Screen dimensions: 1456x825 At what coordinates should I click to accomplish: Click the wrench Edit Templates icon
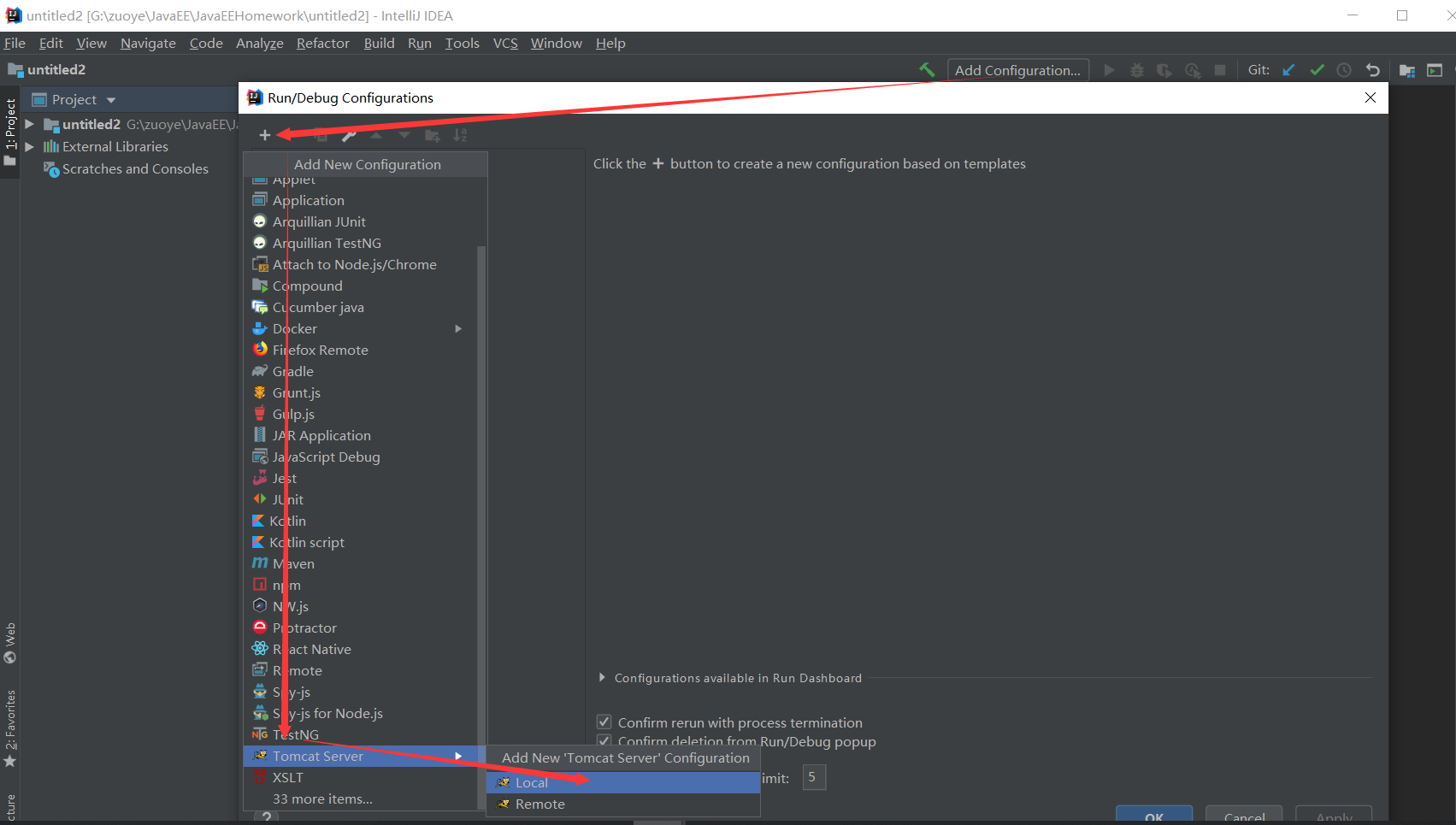(349, 135)
